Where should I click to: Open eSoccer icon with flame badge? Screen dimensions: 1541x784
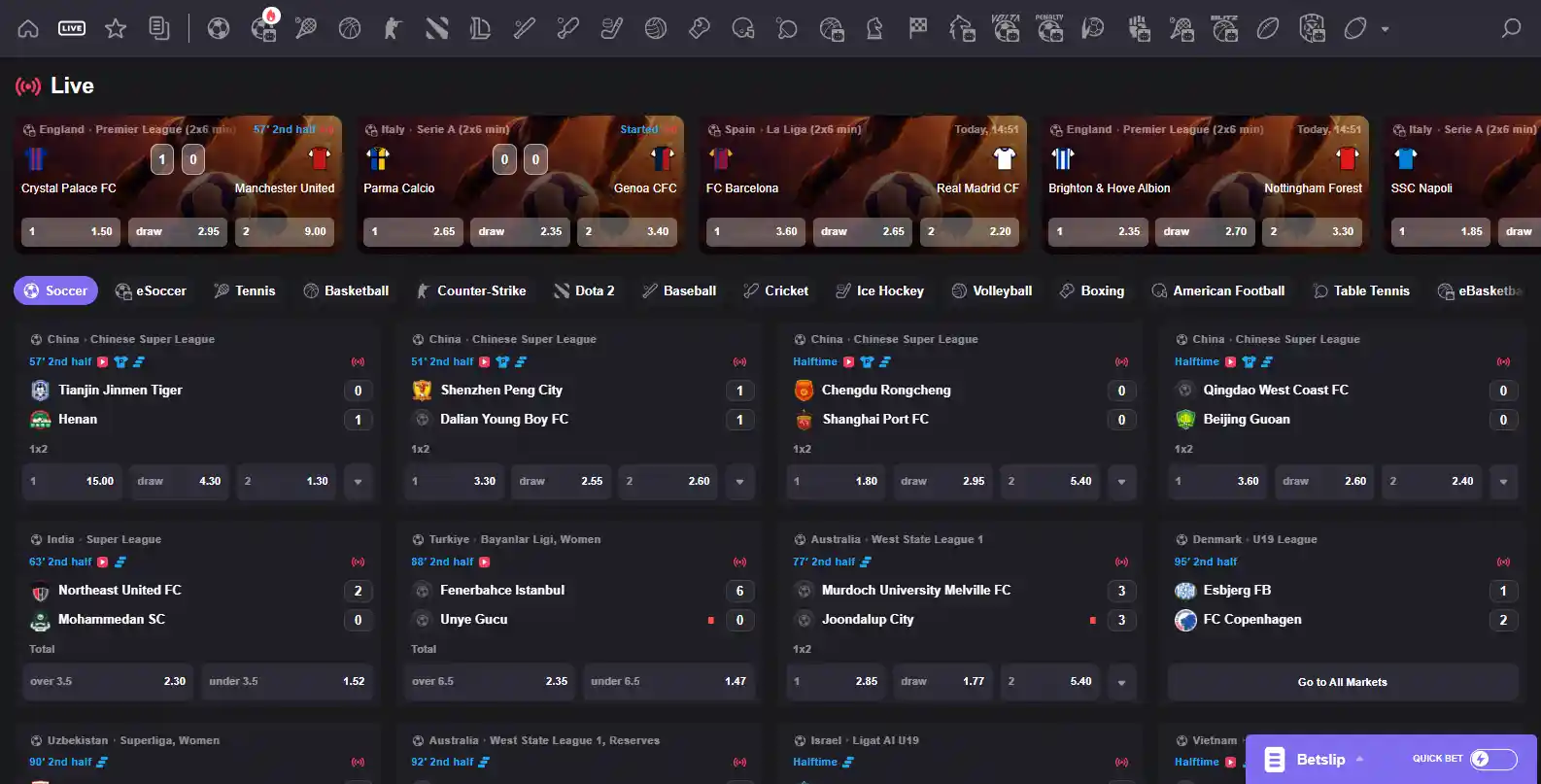(263, 26)
